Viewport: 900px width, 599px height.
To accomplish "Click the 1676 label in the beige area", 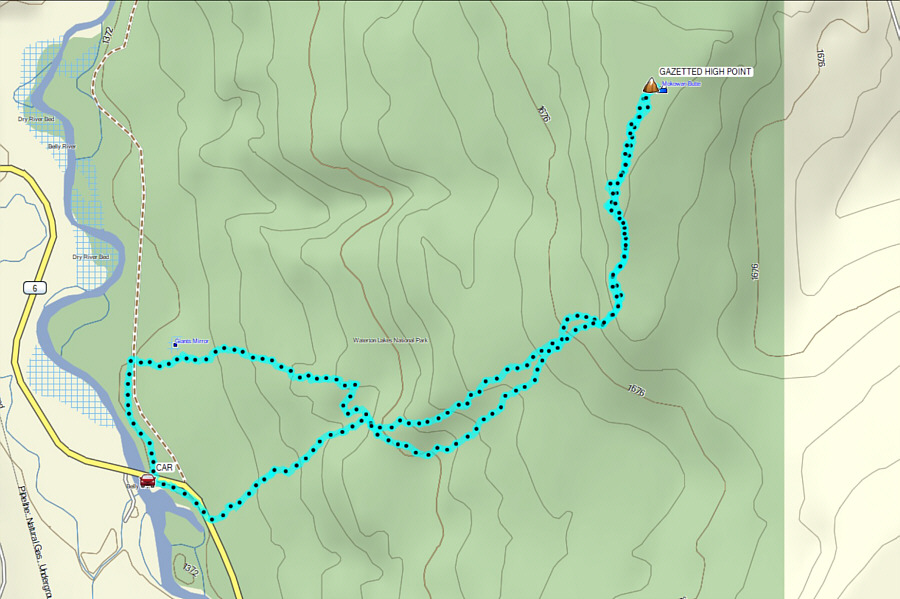I will point(820,58).
